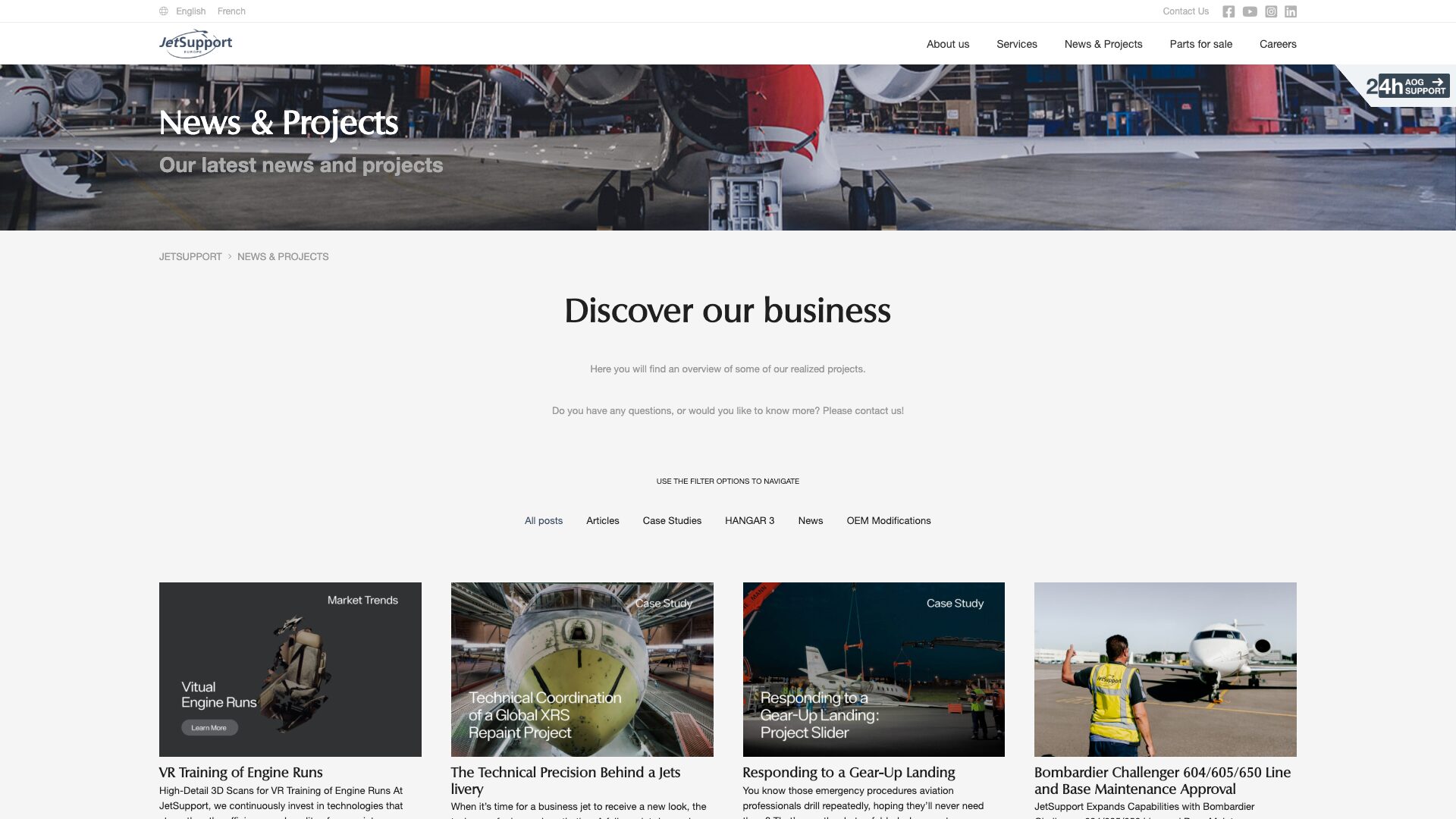Click the globe language icon
Screen dimensions: 1456x819
163,11
